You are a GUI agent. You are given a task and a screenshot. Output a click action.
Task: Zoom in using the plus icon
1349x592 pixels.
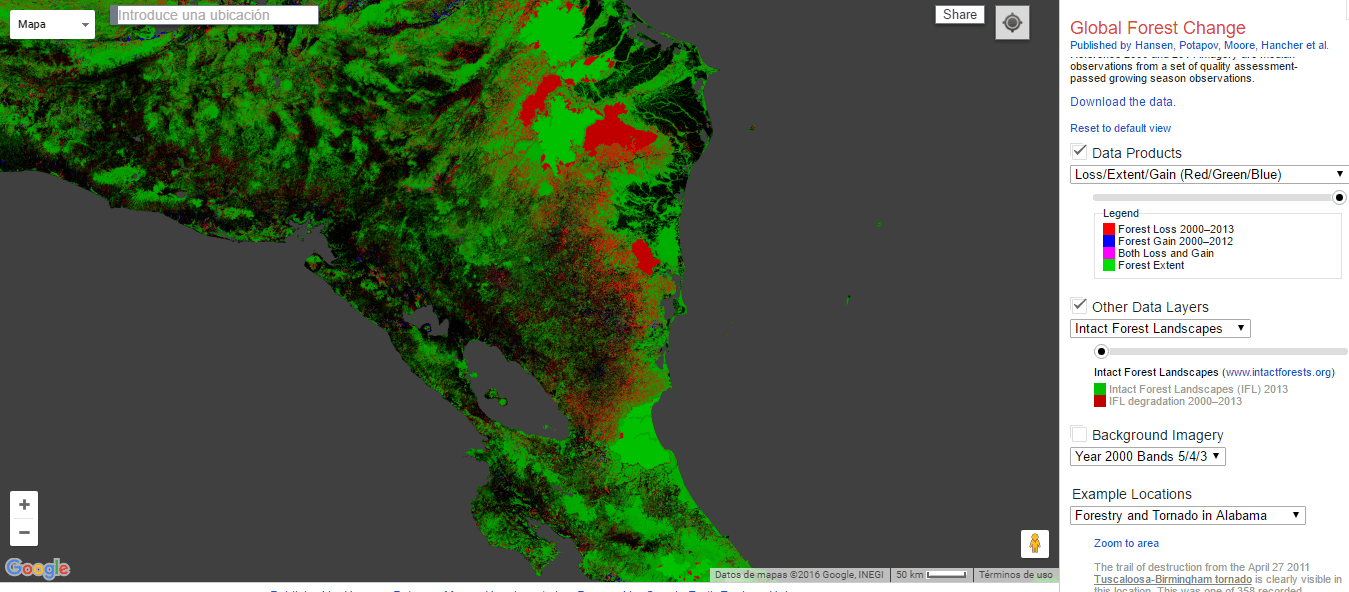click(24, 504)
